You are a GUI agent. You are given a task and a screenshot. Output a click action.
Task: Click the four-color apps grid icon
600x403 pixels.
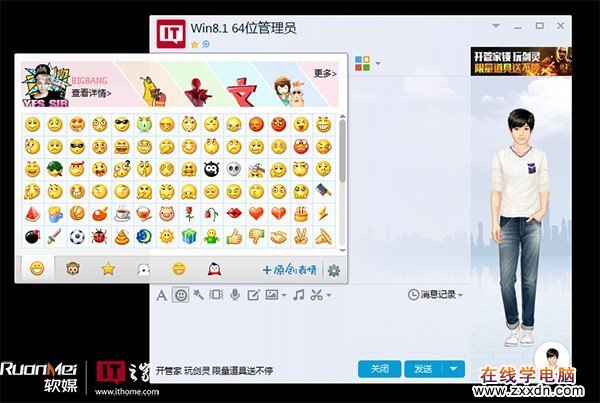pyautogui.click(x=362, y=64)
